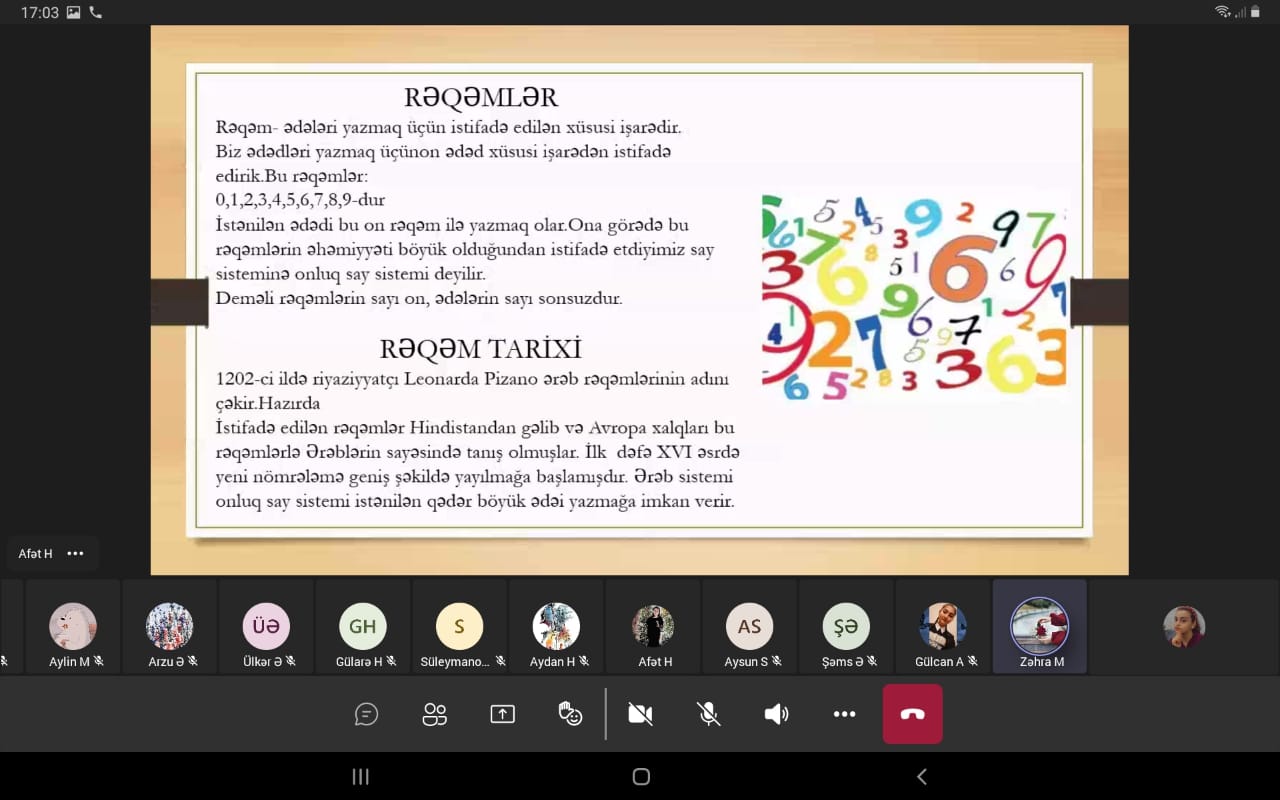Screen dimensions: 1280x800
Task: Select participant tile Aysun S
Action: (749, 627)
